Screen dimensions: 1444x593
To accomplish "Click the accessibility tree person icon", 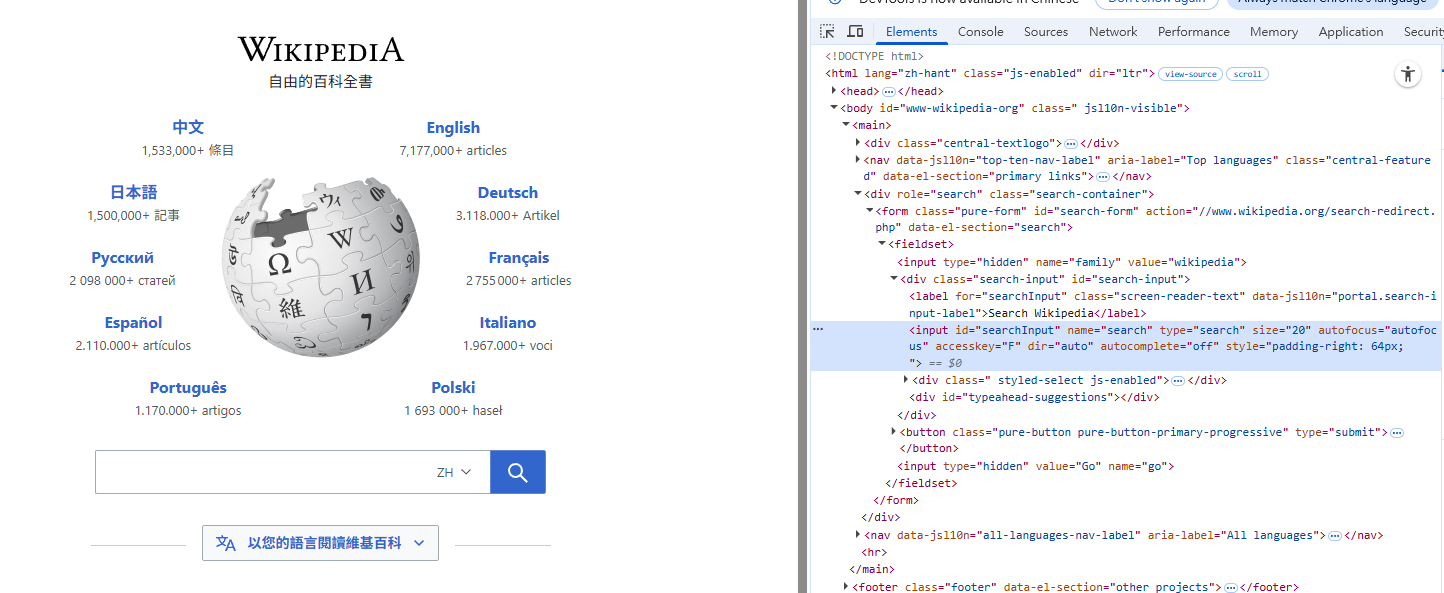I will point(1408,74).
